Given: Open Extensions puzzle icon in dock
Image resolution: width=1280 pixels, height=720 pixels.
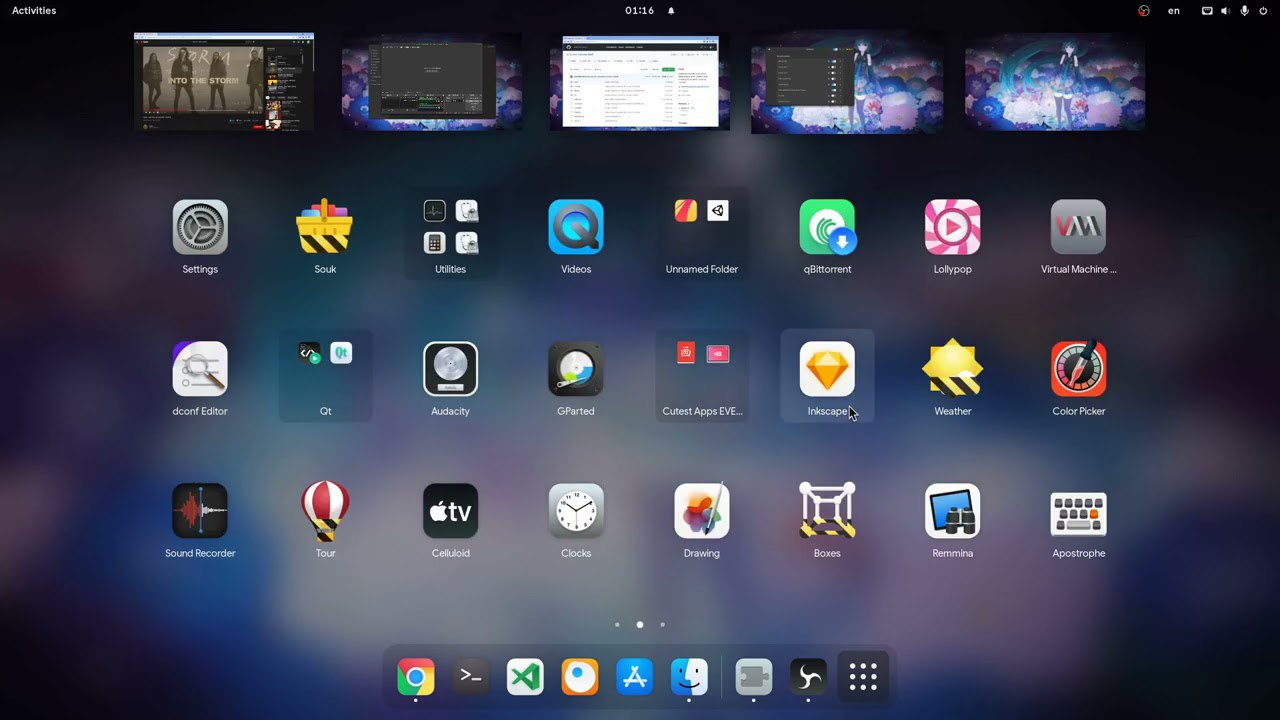Looking at the screenshot, I should [x=754, y=677].
